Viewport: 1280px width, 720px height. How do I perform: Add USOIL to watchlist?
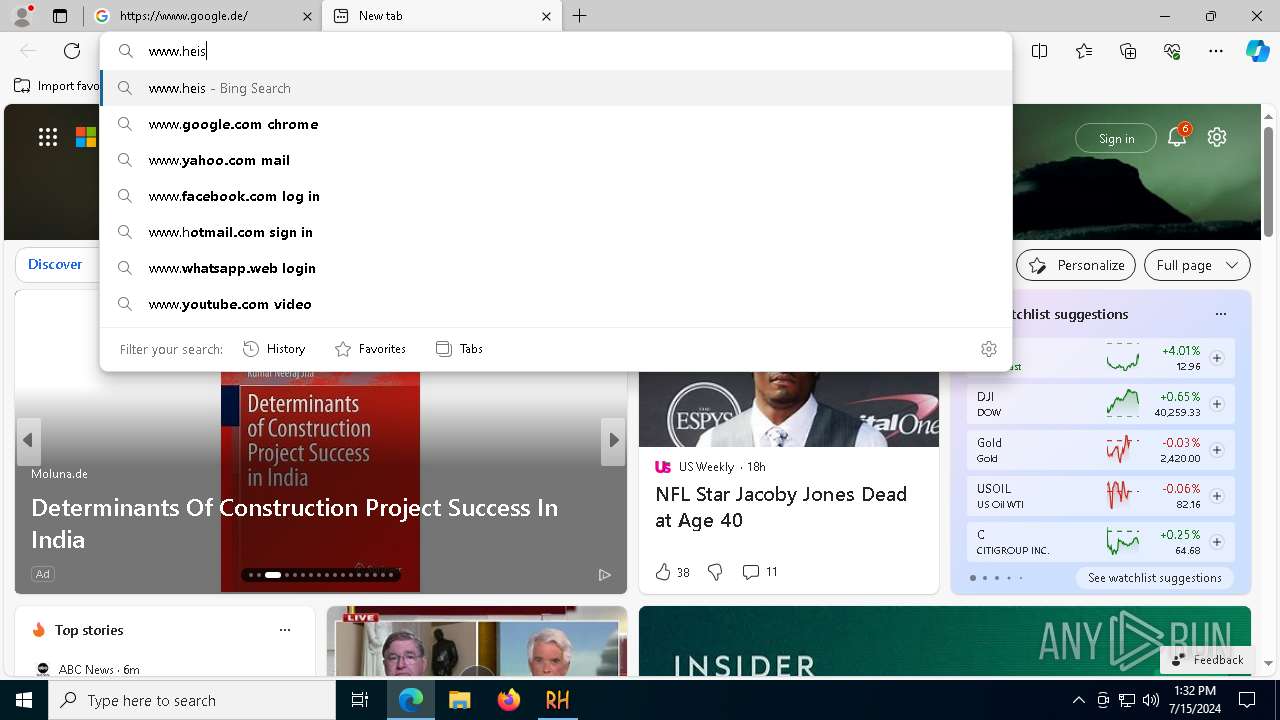click(x=1217, y=496)
